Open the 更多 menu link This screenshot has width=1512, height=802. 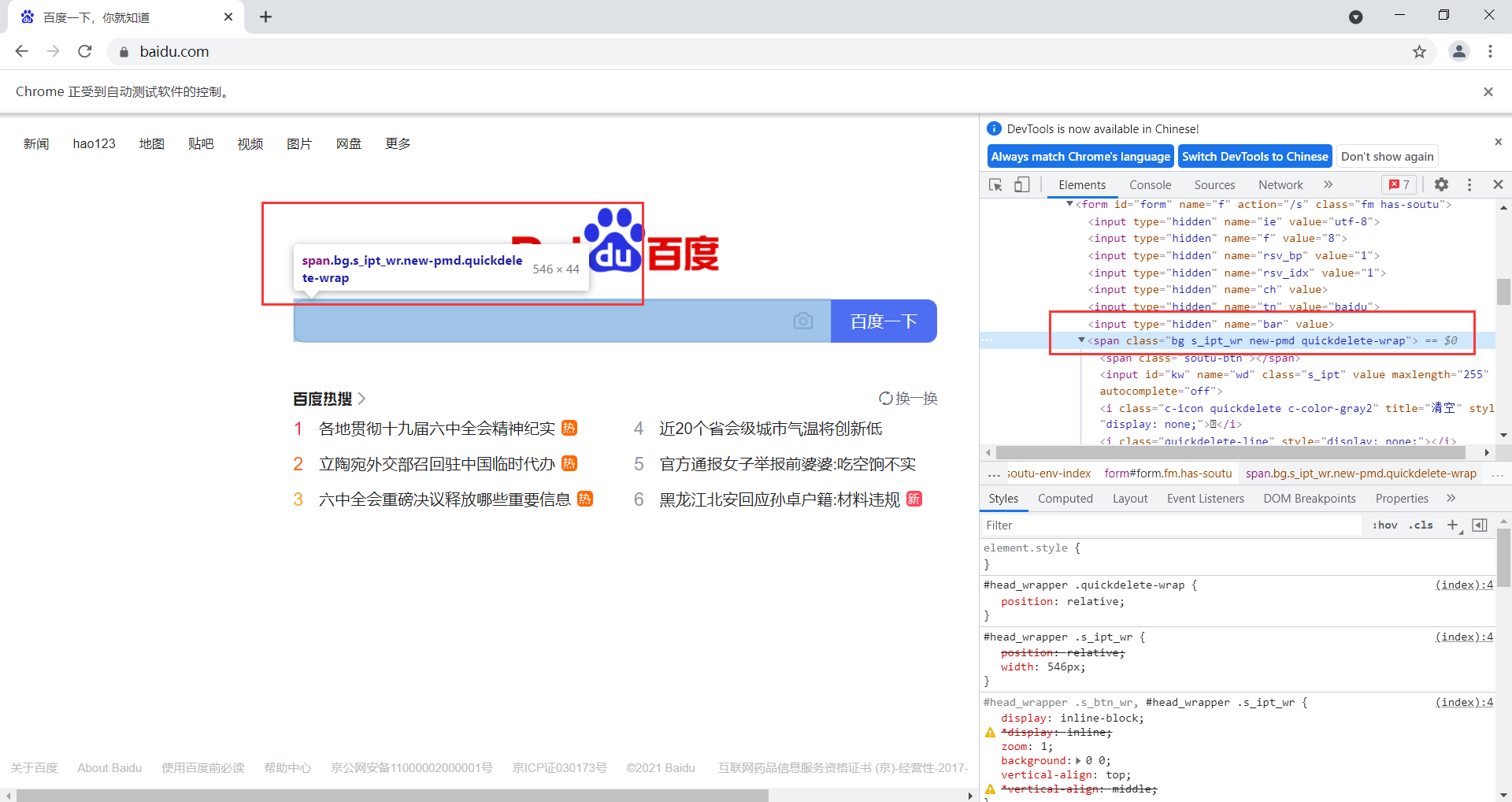pos(398,143)
